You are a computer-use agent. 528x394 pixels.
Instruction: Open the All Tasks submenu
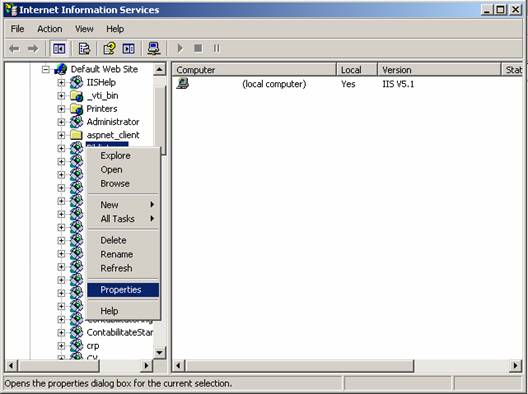point(123,219)
